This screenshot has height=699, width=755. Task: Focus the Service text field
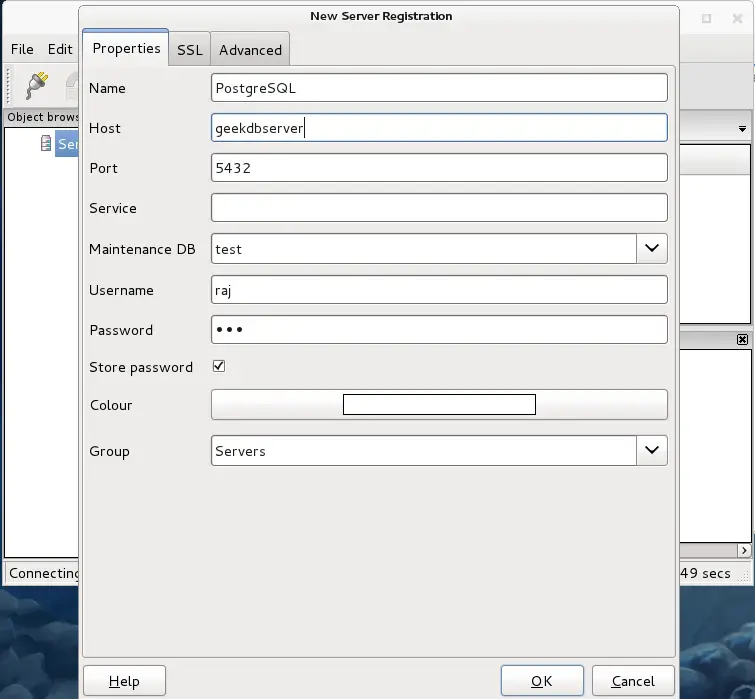(x=439, y=208)
